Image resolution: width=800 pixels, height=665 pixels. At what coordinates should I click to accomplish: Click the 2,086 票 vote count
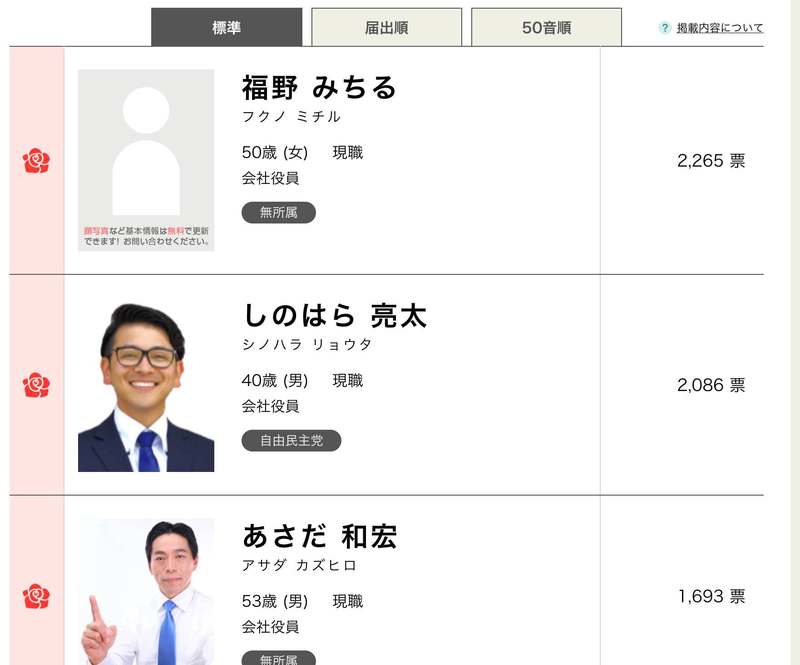[x=711, y=385]
